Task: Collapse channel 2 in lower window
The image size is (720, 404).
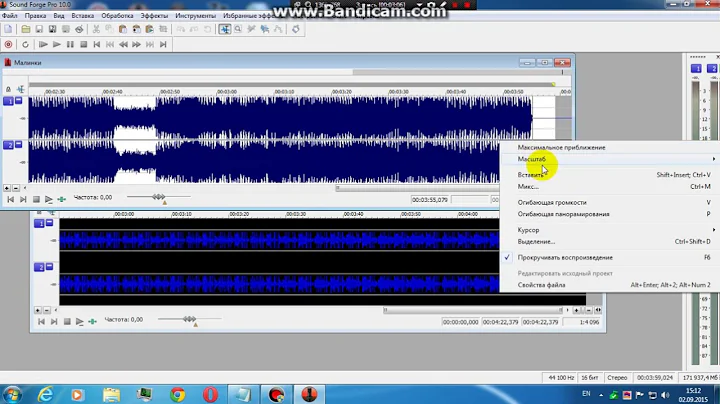Action: pyautogui.click(x=49, y=266)
